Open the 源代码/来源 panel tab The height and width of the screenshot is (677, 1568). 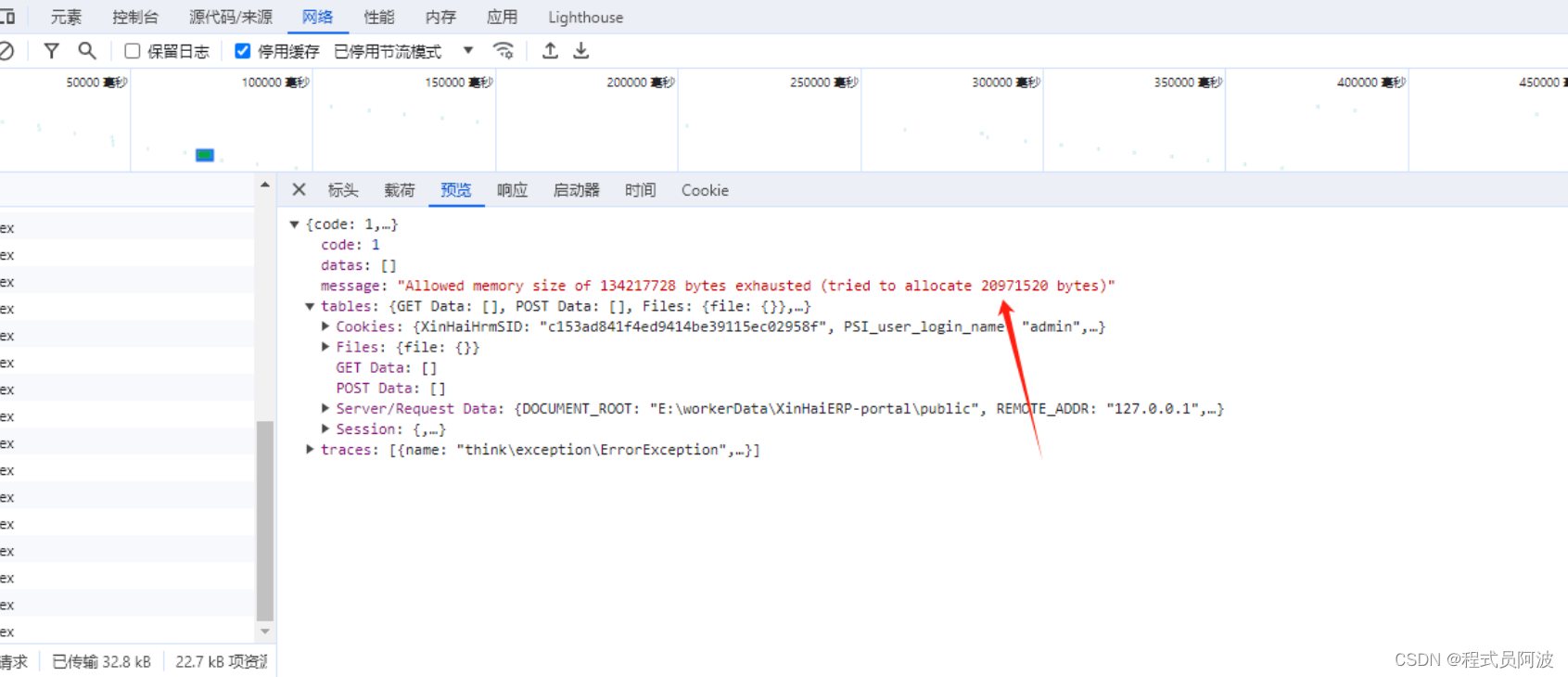231,17
